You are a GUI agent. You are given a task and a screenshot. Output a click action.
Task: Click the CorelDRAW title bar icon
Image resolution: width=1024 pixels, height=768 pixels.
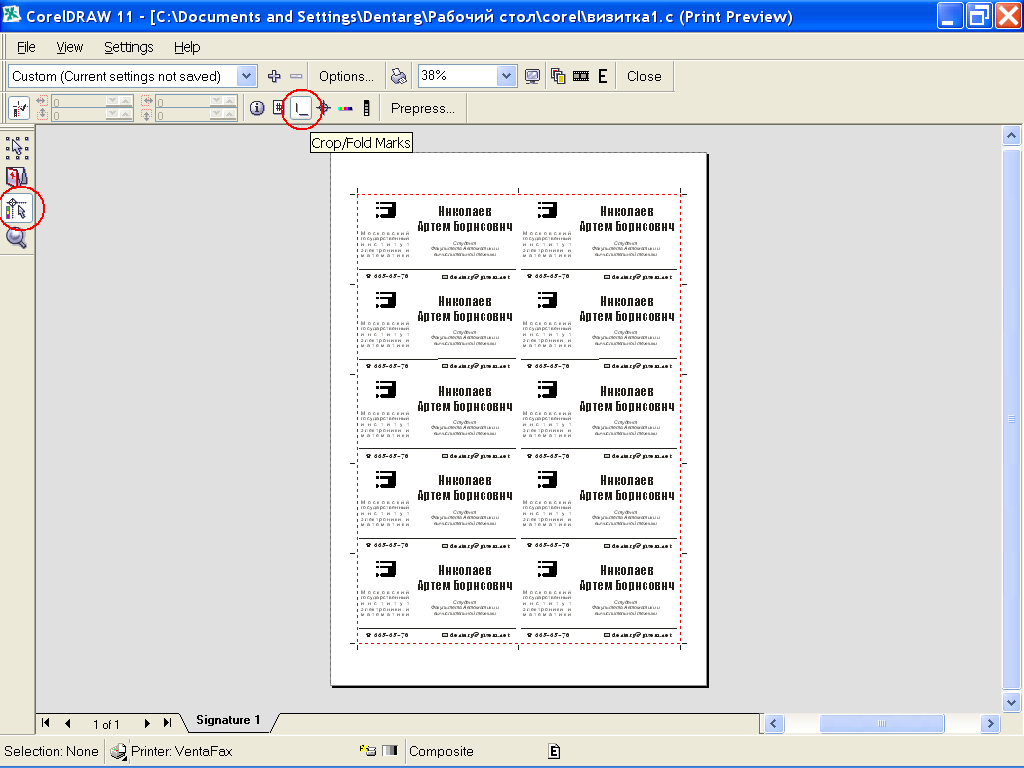(x=12, y=14)
